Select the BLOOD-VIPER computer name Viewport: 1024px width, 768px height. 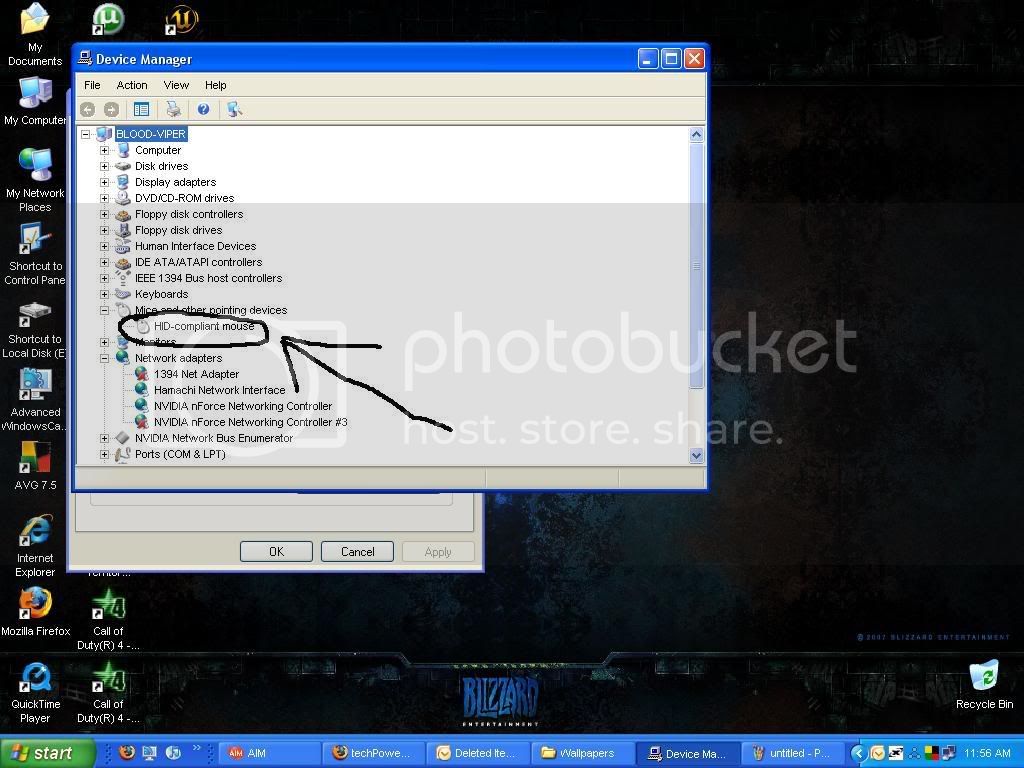pyautogui.click(x=151, y=134)
